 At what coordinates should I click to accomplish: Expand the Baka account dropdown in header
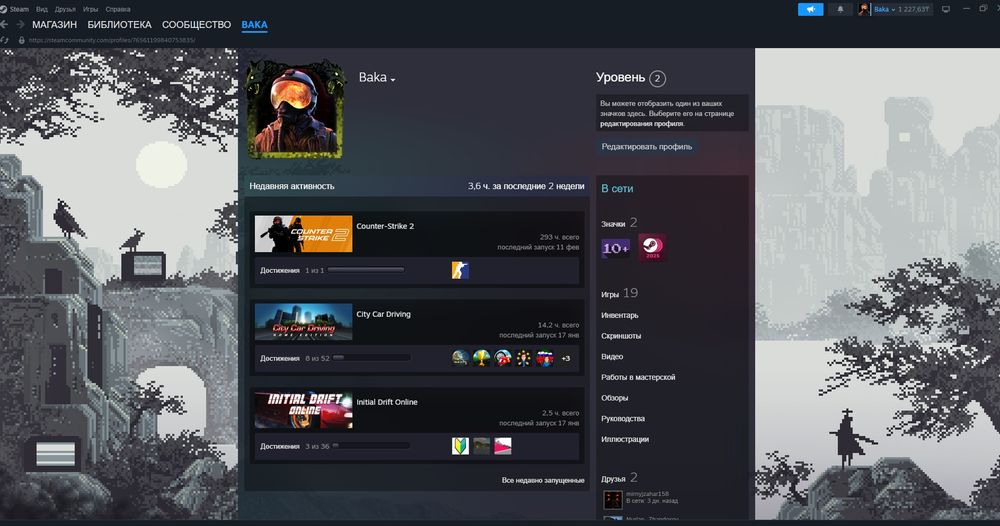pyautogui.click(x=885, y=9)
